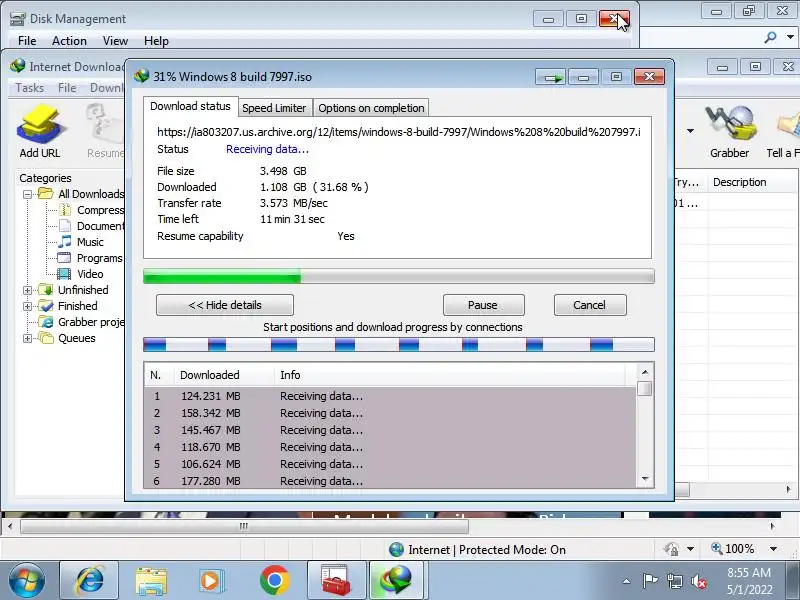Open dropdown arrow next to security lock icon
This screenshot has height=600, width=800.
[x=690, y=549]
